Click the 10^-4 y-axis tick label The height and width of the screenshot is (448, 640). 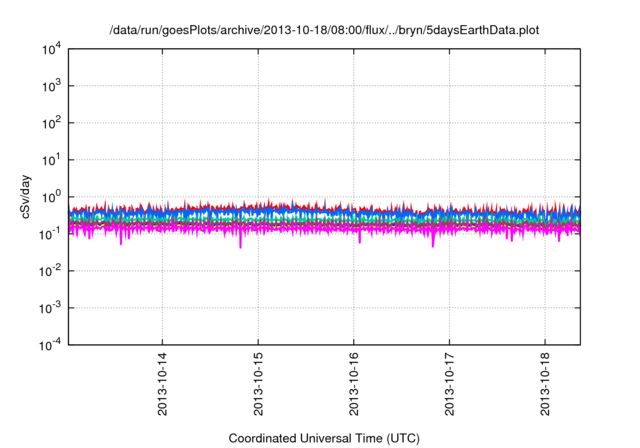click(x=51, y=345)
